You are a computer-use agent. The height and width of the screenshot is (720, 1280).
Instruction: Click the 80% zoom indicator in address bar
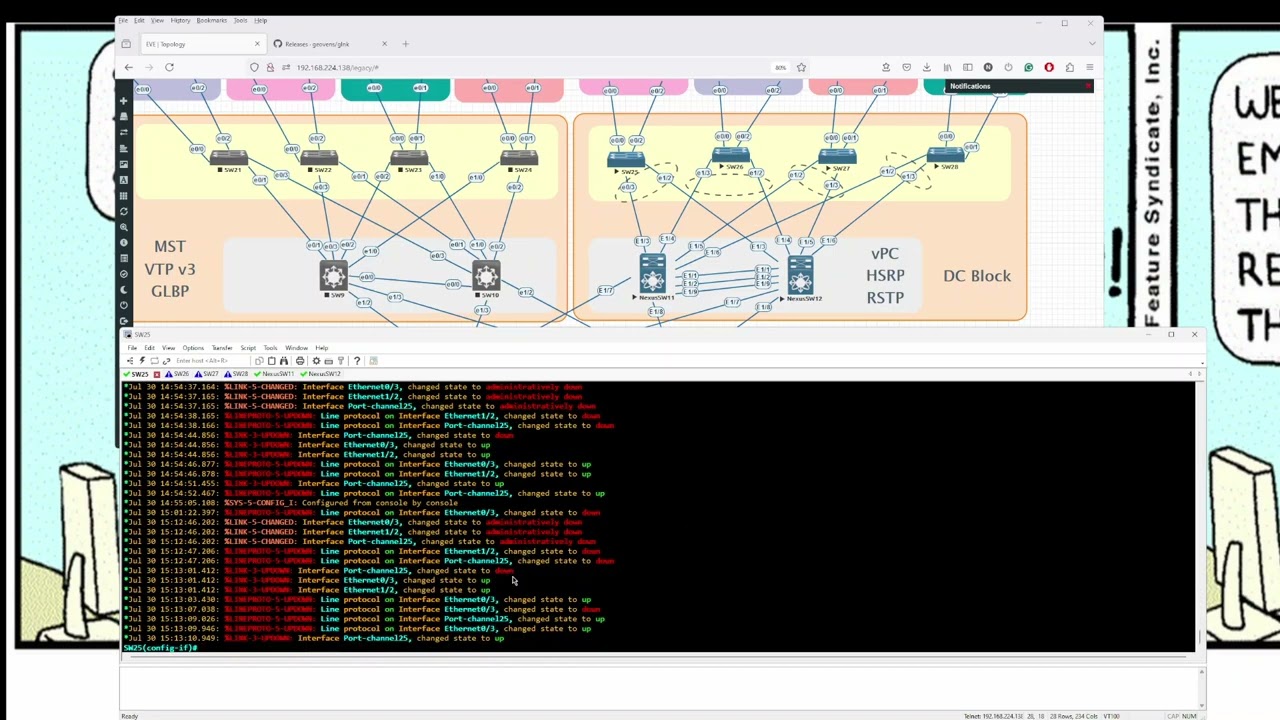780,67
